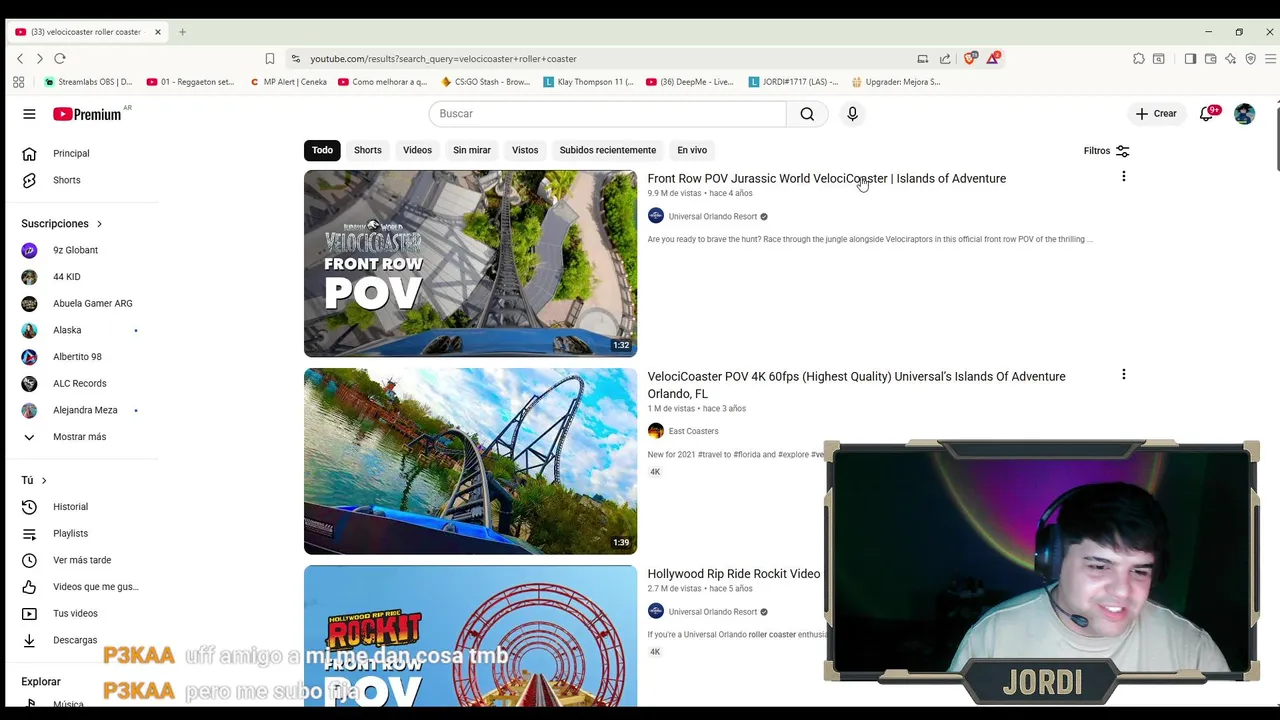This screenshot has height=720, width=1280.
Task: Open Front Row POV VelociCoaster video title
Action: pos(826,179)
